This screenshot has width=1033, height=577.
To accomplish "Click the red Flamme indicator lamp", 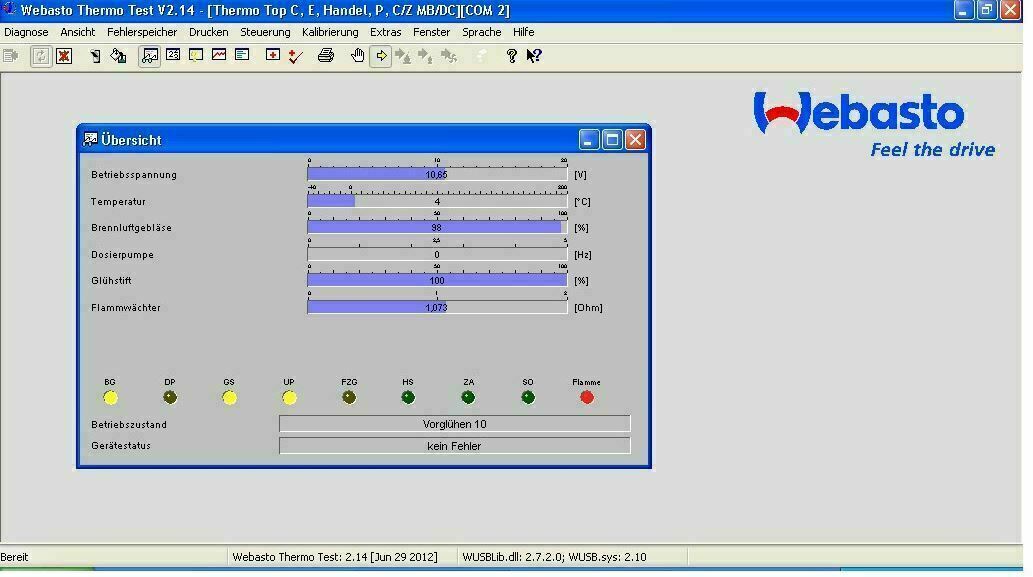I will (x=587, y=397).
